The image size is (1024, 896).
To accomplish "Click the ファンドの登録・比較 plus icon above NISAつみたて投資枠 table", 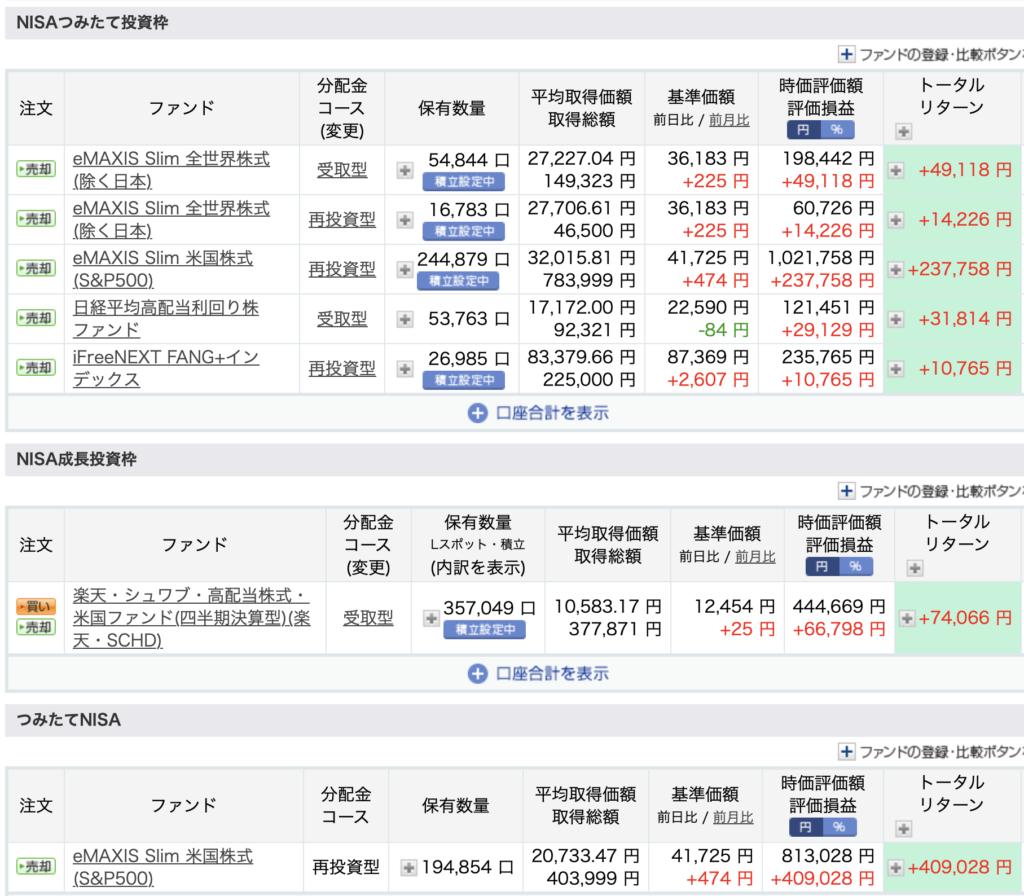I will [x=847, y=54].
